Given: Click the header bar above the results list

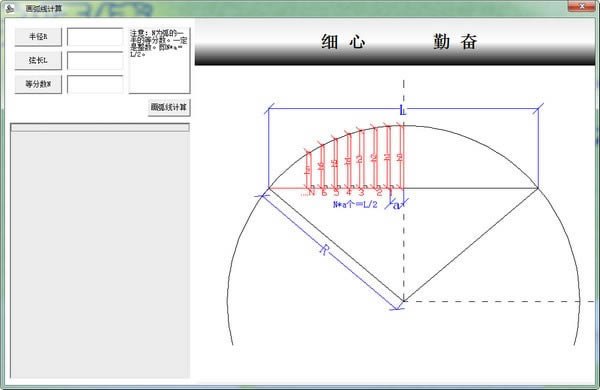Looking at the screenshot, I should pos(100,127).
